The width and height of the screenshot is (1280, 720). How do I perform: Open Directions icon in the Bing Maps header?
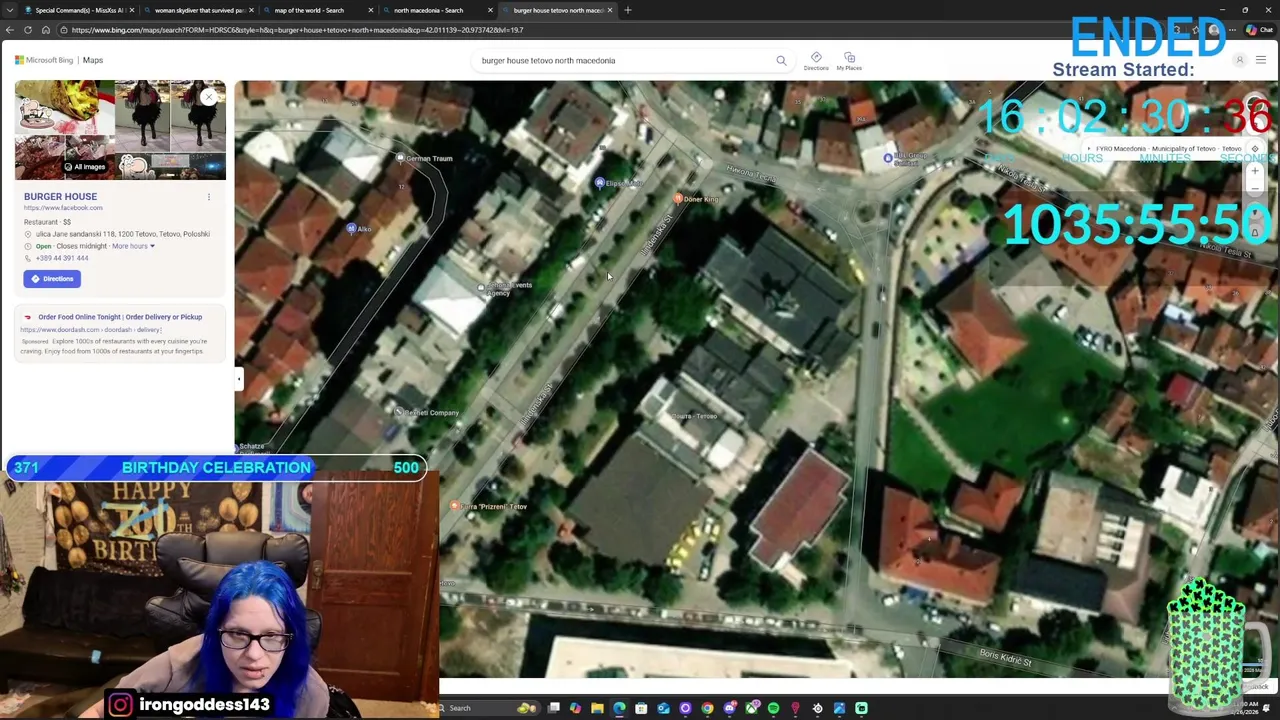pos(816,60)
